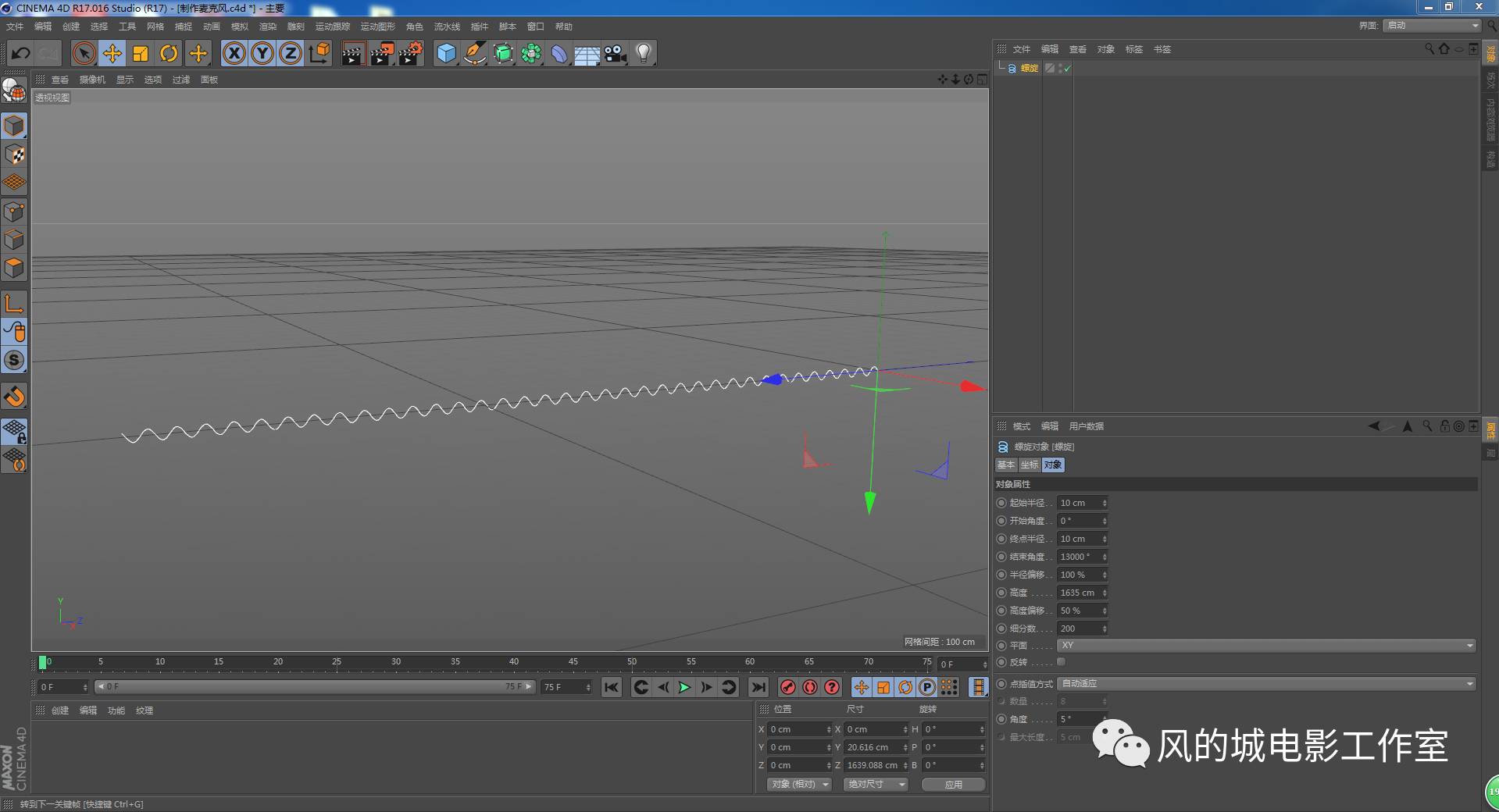The image size is (1499, 812).
Task: Switch to the 坐标 tab in attributes
Action: (1029, 465)
